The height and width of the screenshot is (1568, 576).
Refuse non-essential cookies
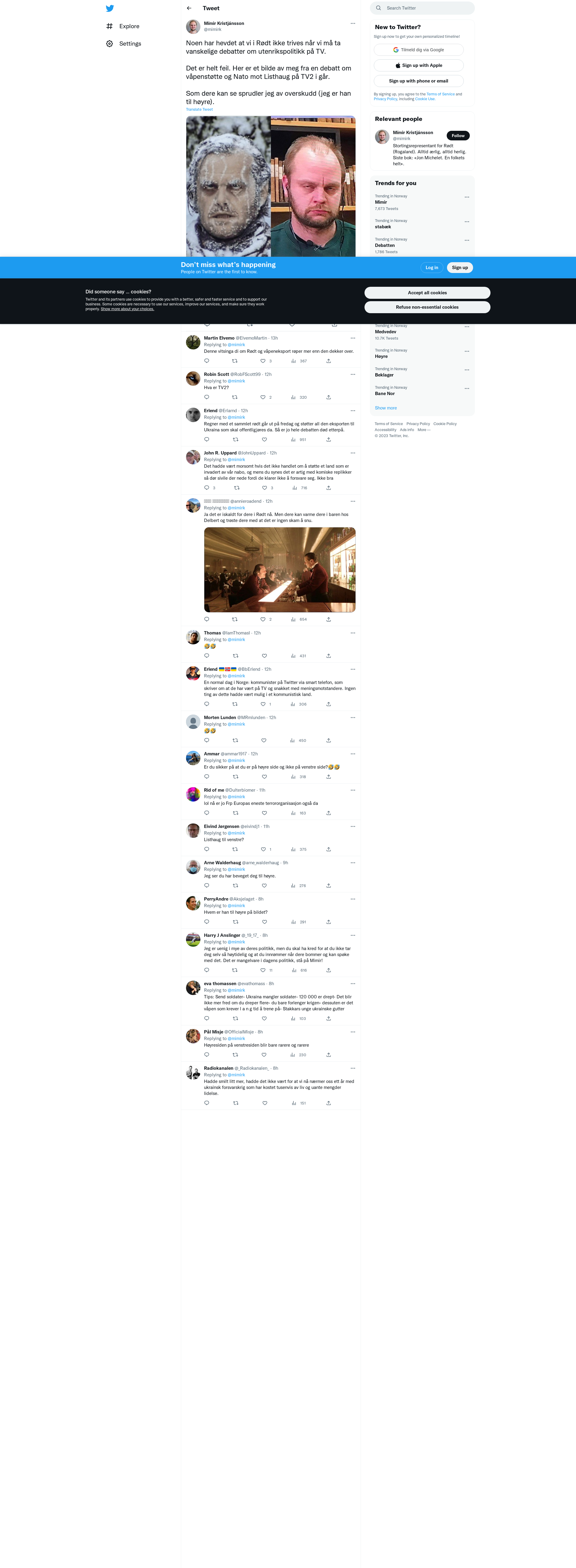click(427, 307)
